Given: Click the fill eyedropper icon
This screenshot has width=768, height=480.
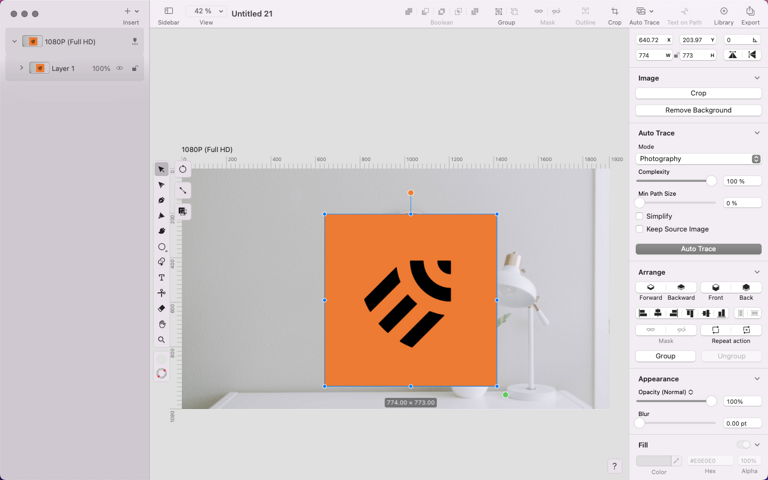Looking at the screenshot, I should pyautogui.click(x=676, y=460).
